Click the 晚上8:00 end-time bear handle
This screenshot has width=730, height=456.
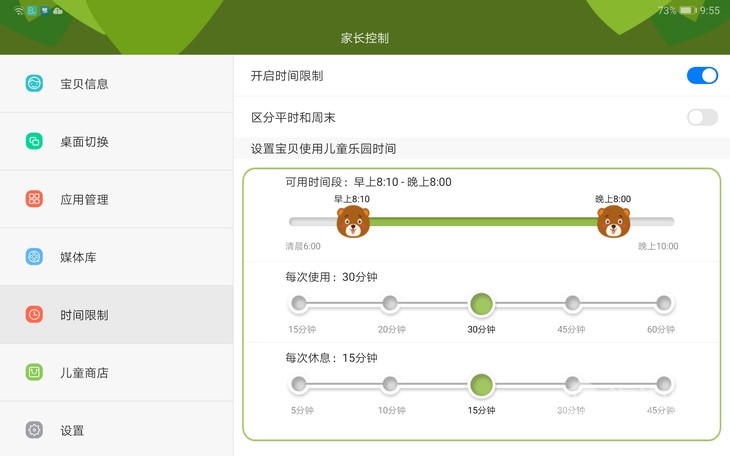[x=613, y=221]
